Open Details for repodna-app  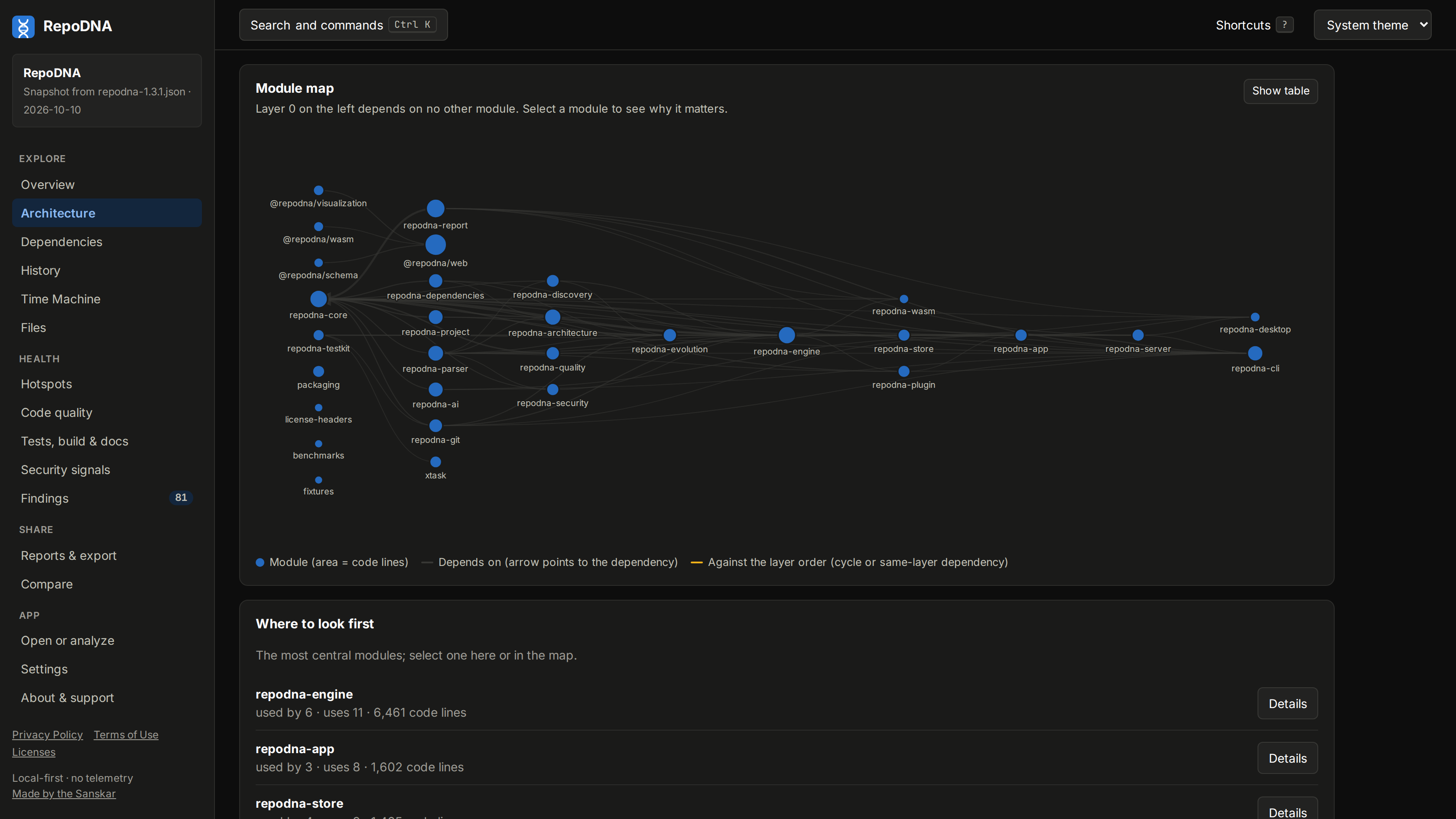(x=1287, y=757)
